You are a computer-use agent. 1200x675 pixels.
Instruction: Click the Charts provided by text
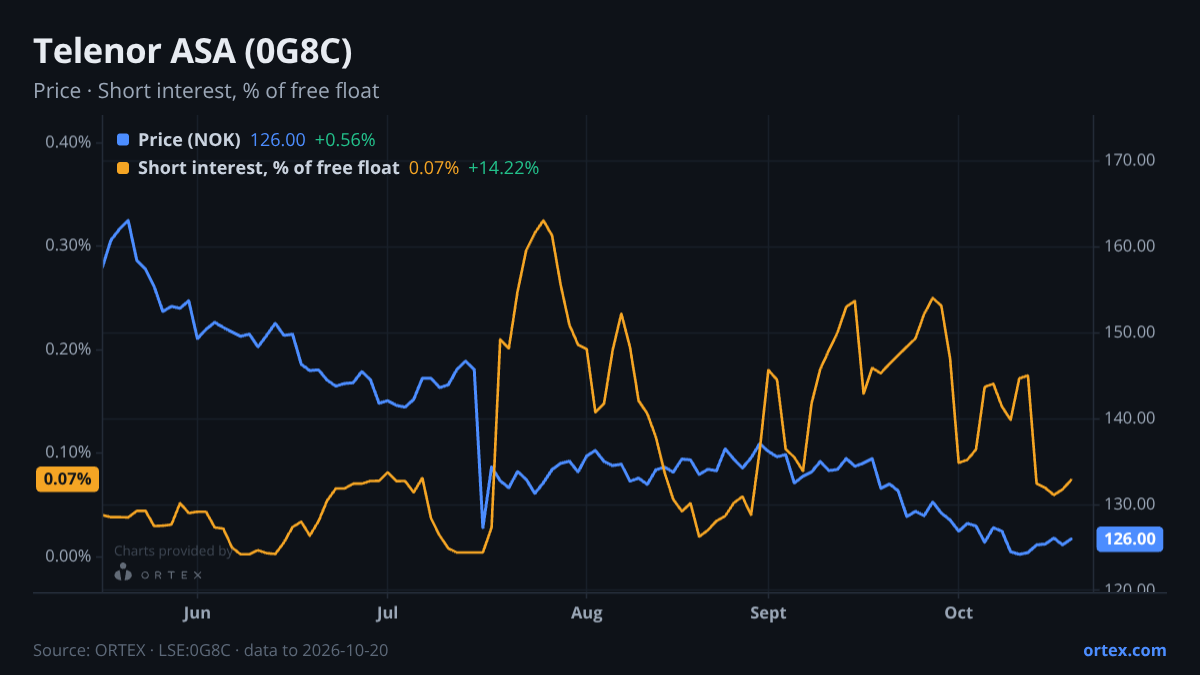coord(173,551)
